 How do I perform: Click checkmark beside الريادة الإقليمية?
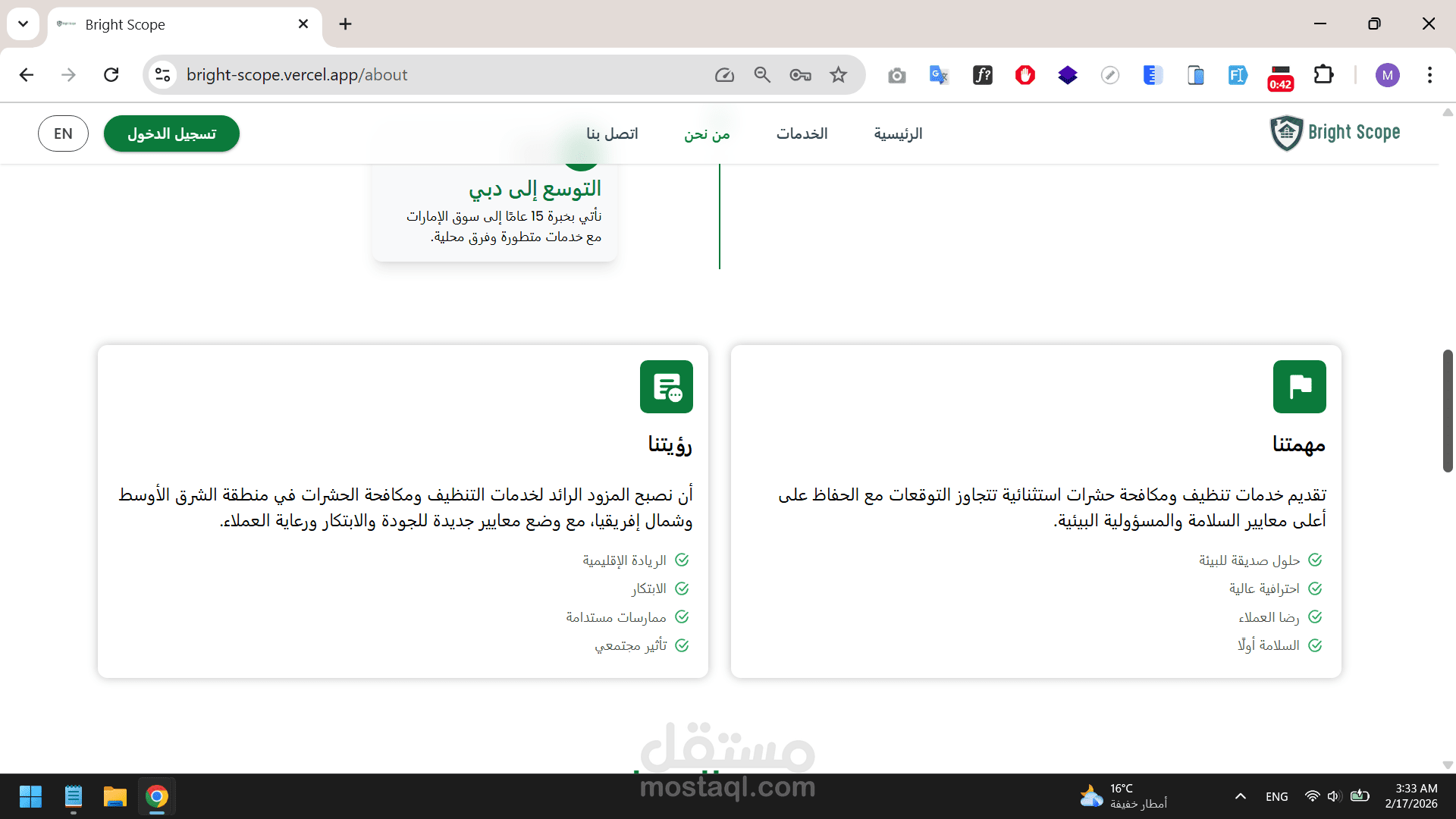(682, 560)
